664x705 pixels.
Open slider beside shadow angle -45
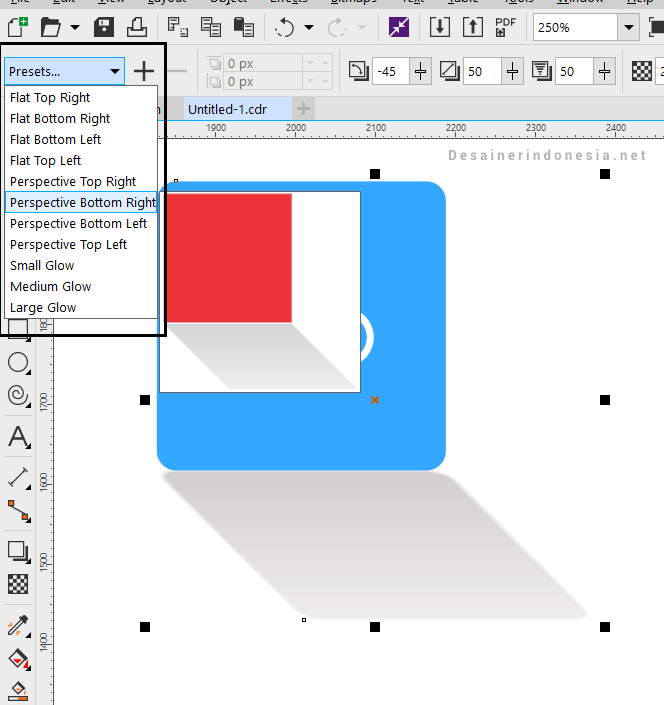coord(421,71)
